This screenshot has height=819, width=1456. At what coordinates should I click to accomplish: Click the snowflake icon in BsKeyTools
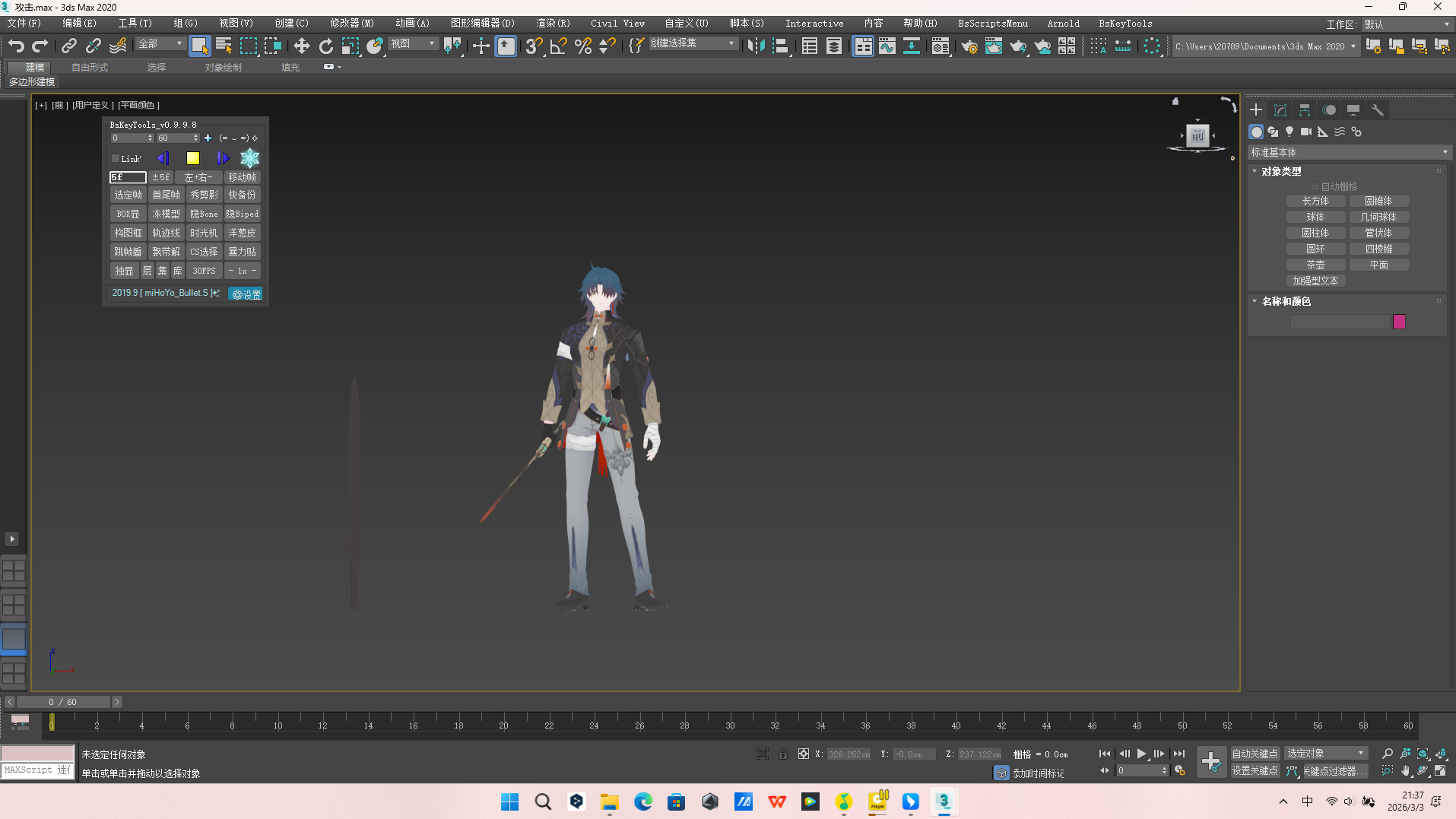point(249,158)
